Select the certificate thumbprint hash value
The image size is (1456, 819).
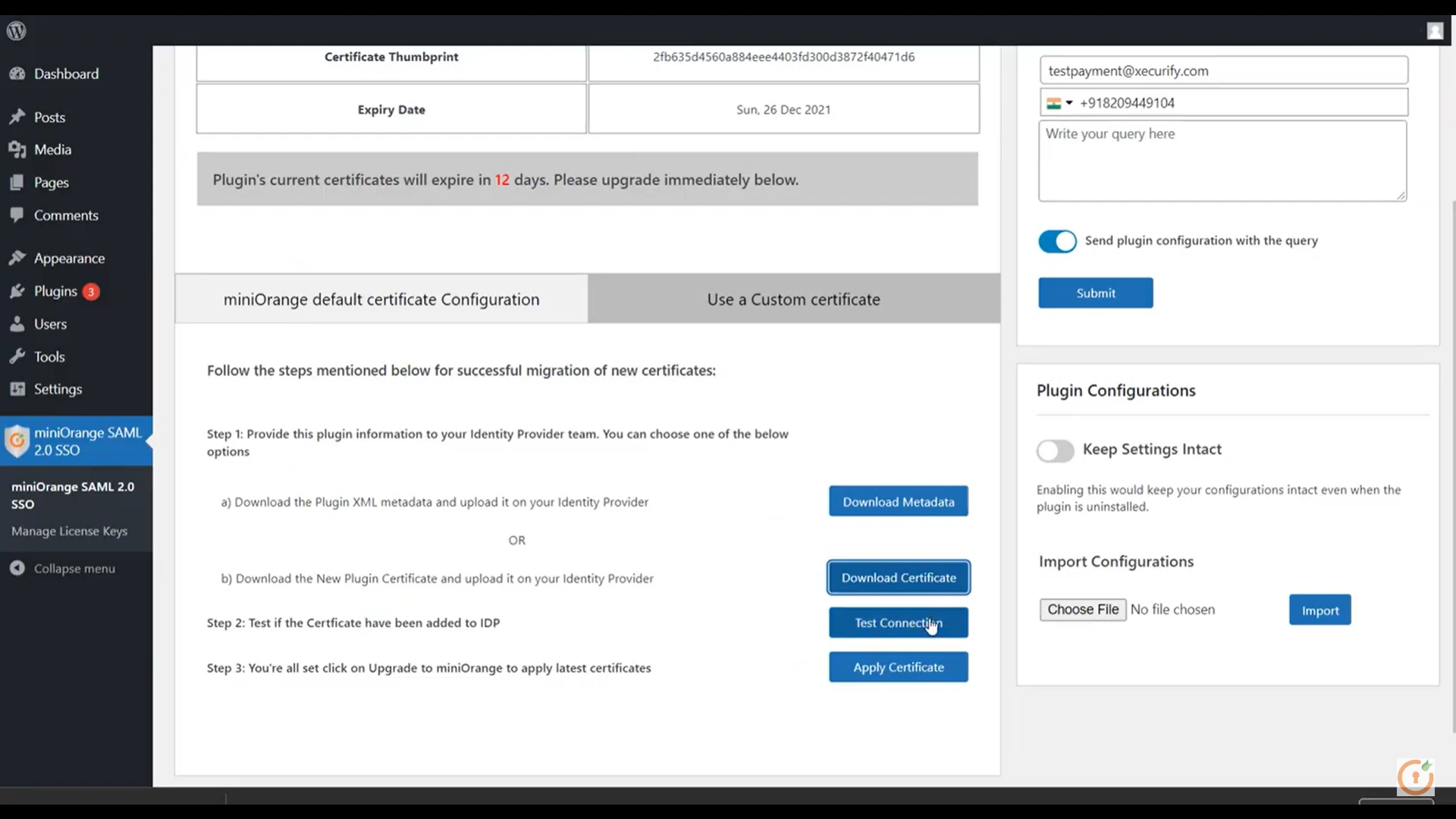(783, 57)
